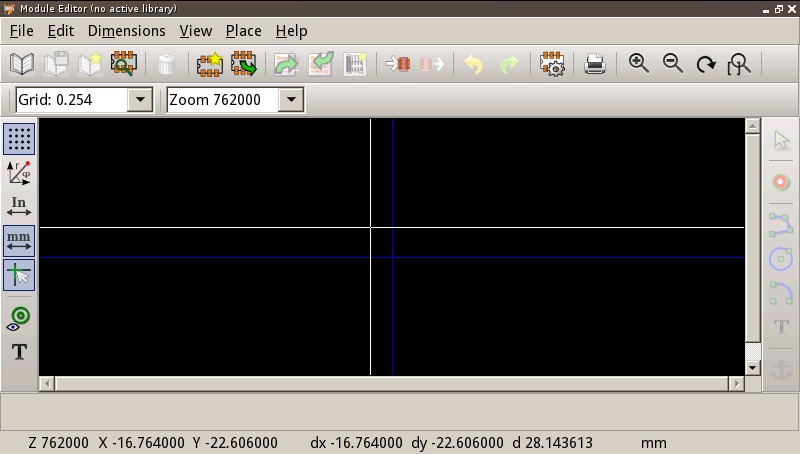
Task: Click the horizontal scrollbar right arrow
Action: coord(736,384)
